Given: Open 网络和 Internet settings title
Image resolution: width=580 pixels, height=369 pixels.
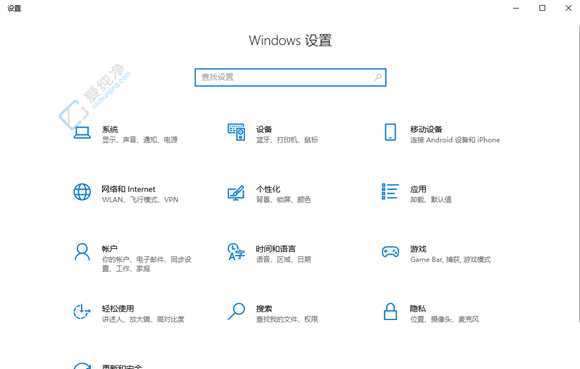Looking at the screenshot, I should [128, 189].
